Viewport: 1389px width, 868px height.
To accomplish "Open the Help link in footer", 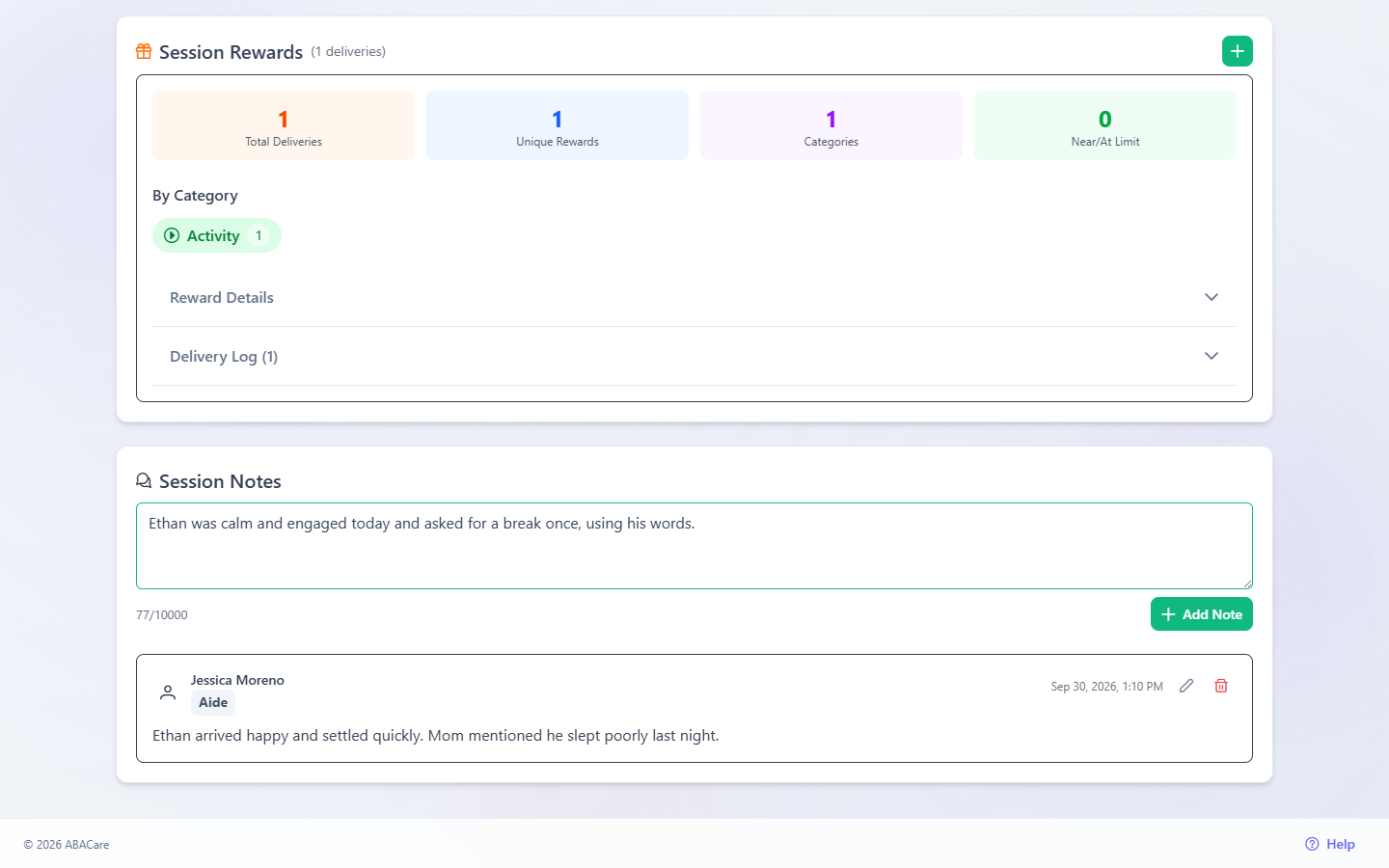I will [x=1330, y=844].
